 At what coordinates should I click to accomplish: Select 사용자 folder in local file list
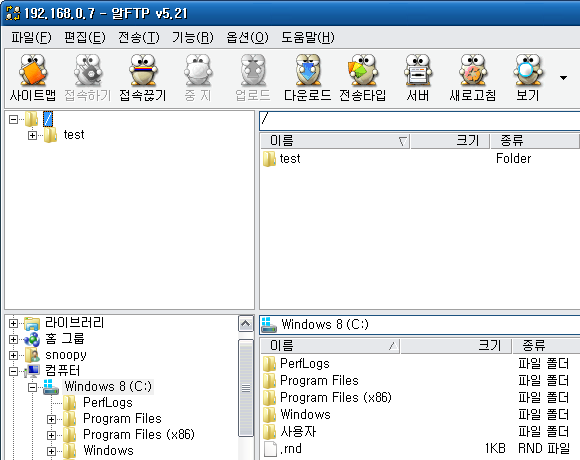[x=298, y=432]
